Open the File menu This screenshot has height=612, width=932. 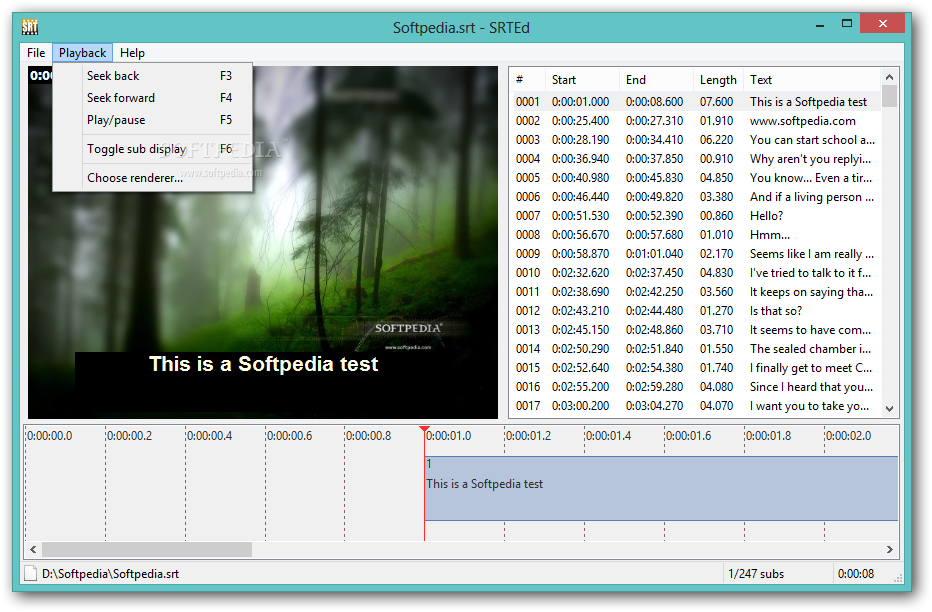coord(36,53)
